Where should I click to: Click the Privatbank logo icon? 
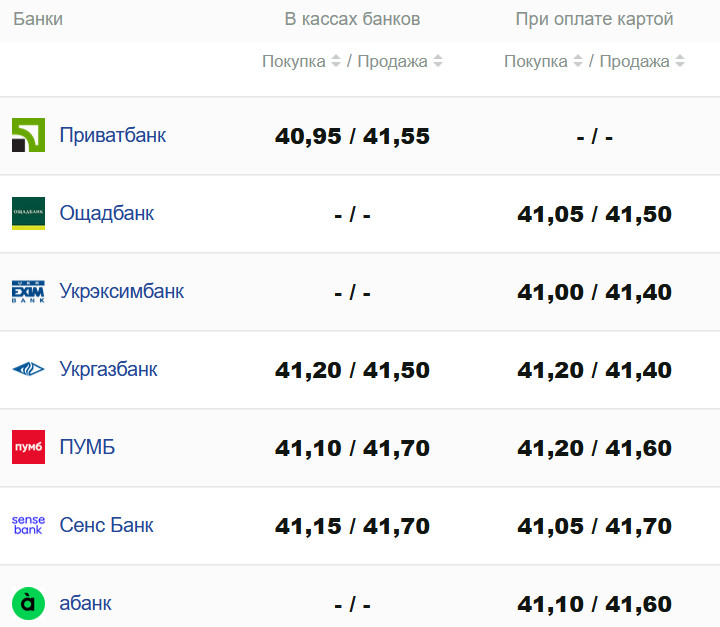tap(28, 135)
